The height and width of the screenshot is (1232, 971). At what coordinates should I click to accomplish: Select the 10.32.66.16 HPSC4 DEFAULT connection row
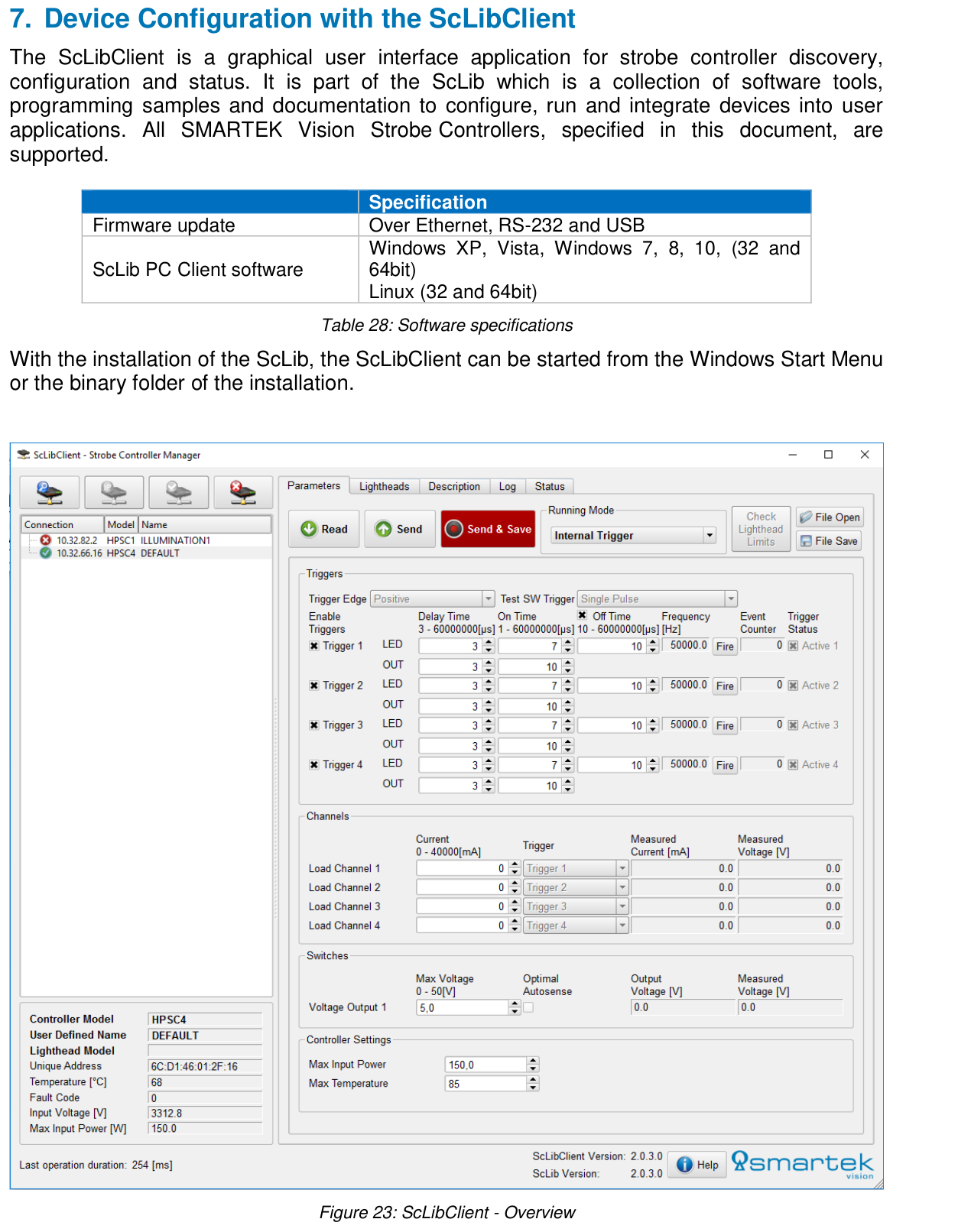click(146, 553)
